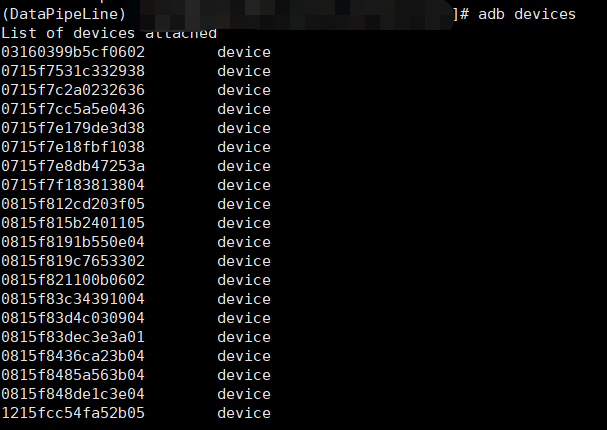Viewport: 607px width, 430px height.
Task: Select the serial 0815f815b2401105
Action: (x=73, y=223)
